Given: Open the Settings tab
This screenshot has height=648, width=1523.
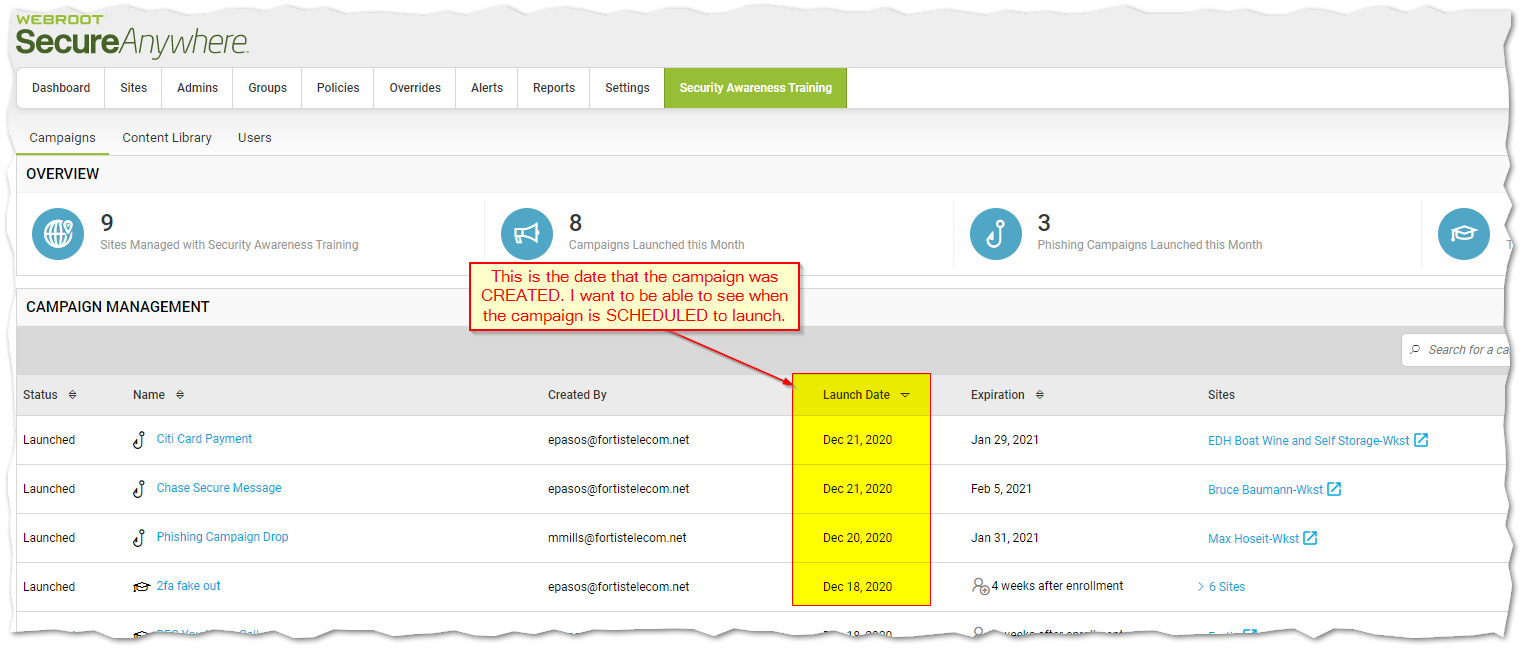Looking at the screenshot, I should click(x=627, y=88).
